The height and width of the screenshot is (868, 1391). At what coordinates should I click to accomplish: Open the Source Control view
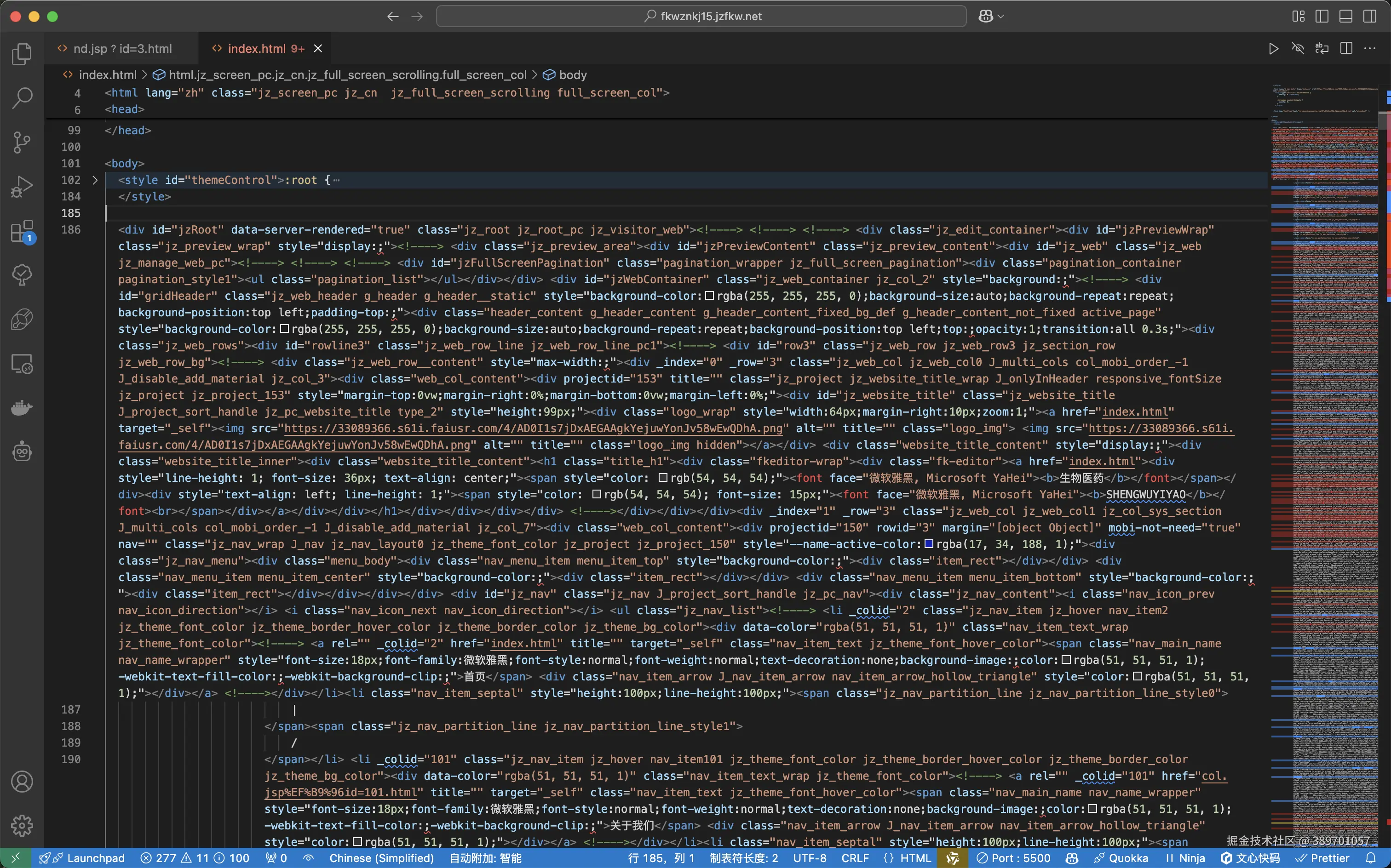(22, 143)
